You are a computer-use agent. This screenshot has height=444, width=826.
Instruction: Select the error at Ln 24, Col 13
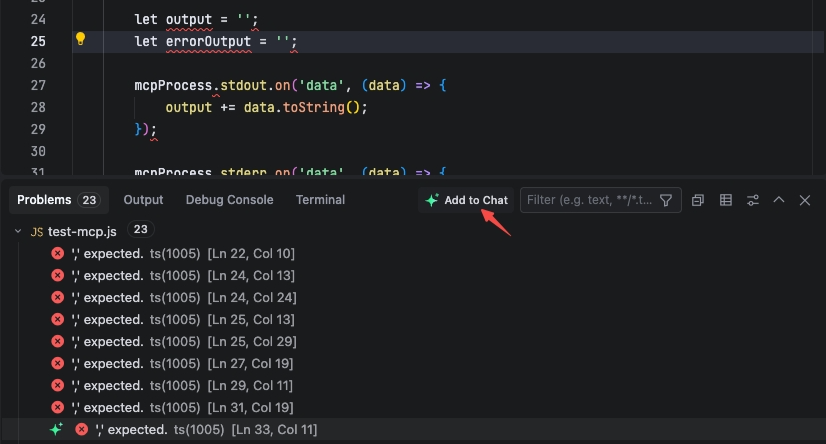tap(180, 275)
